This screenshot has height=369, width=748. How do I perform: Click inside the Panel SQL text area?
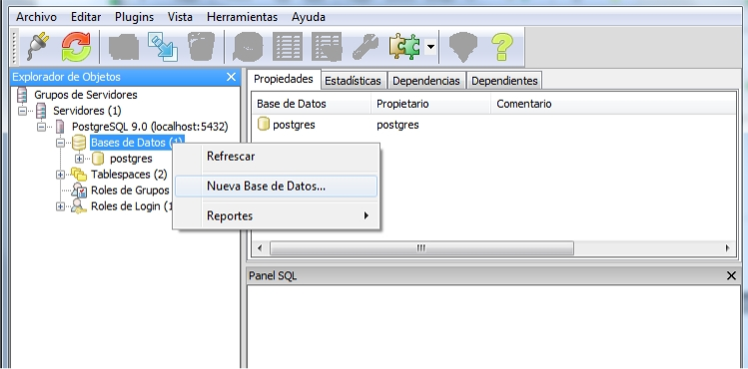coord(493,327)
